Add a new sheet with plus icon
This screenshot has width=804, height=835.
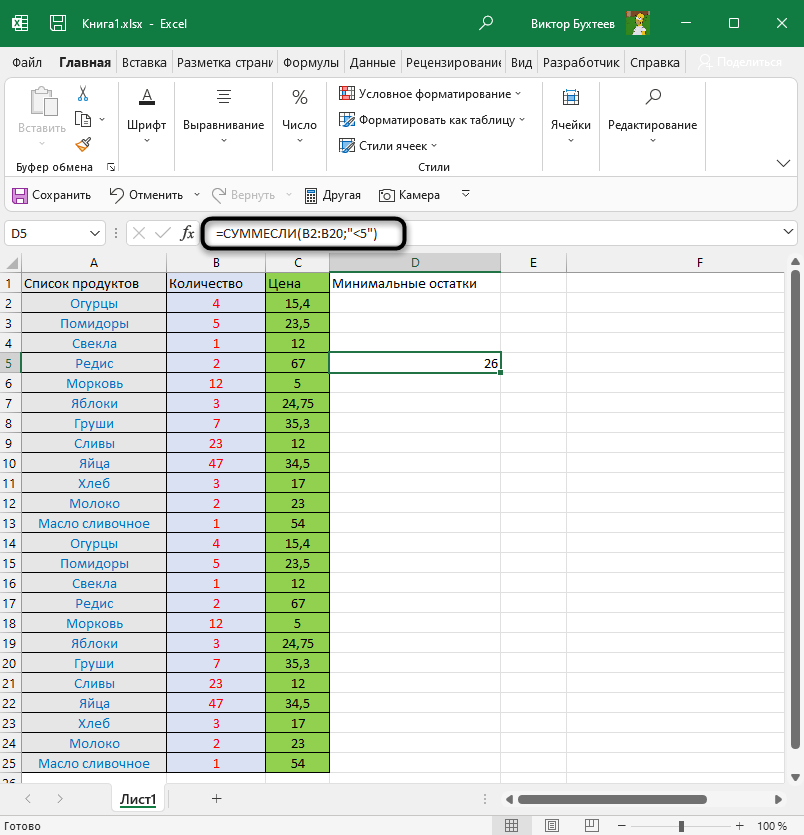[216, 798]
